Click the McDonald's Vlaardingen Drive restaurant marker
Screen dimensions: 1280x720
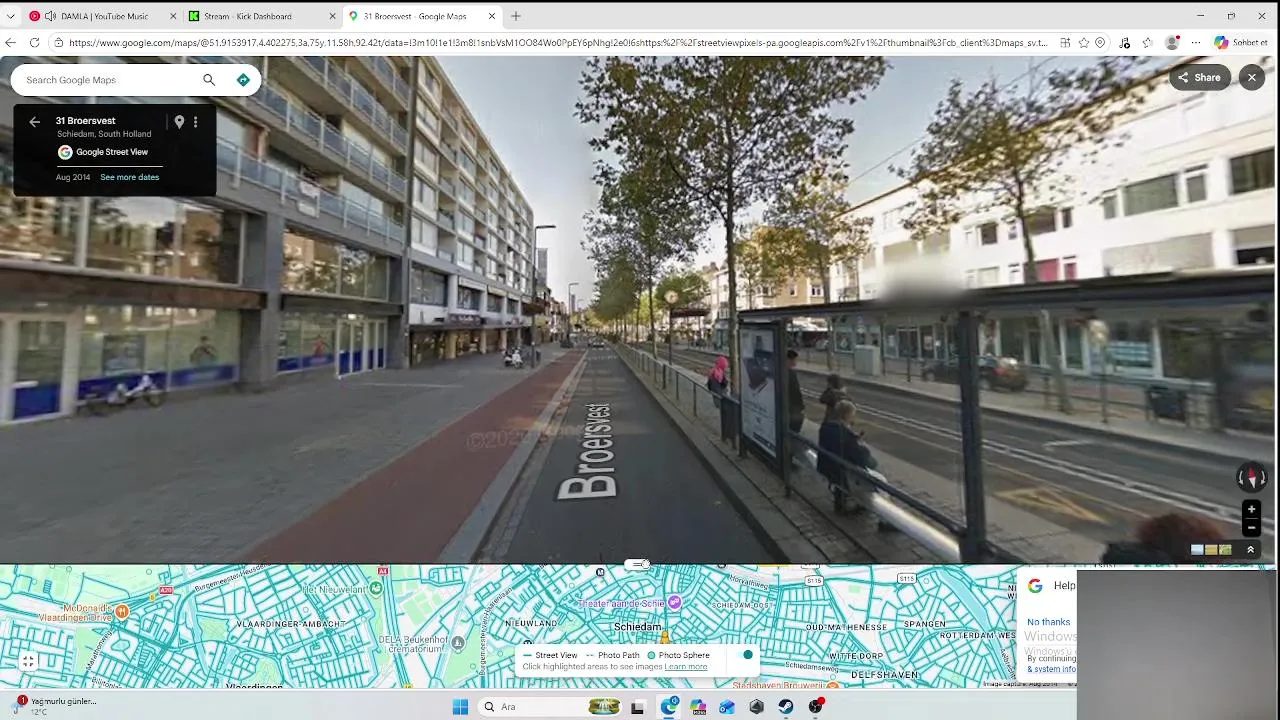pos(122,611)
